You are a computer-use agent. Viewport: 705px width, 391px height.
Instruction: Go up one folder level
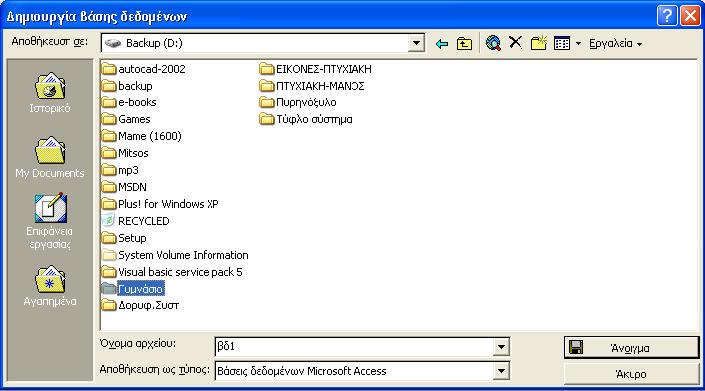click(x=464, y=44)
